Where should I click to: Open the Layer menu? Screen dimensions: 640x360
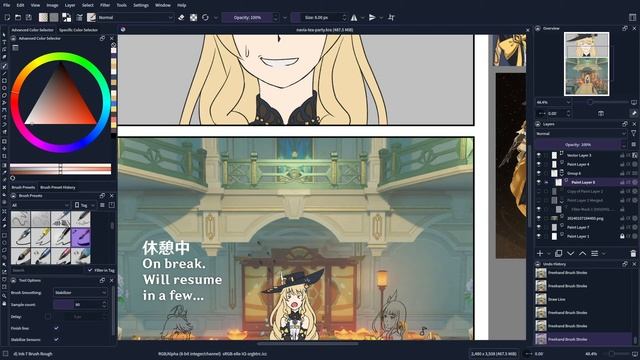click(x=70, y=5)
